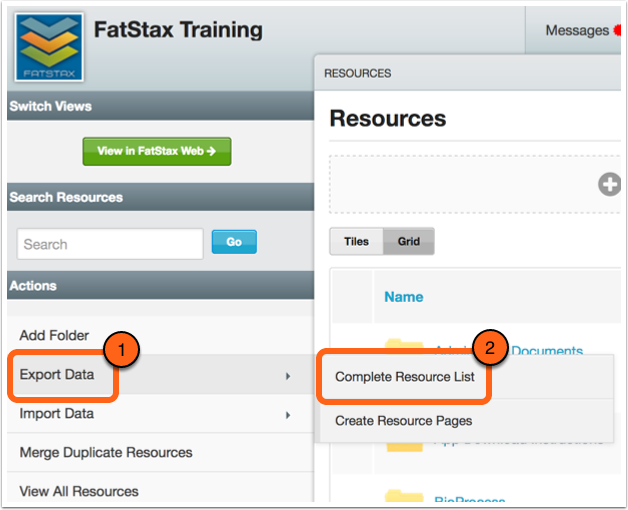Click the dashed drop zone area

pos(475,184)
